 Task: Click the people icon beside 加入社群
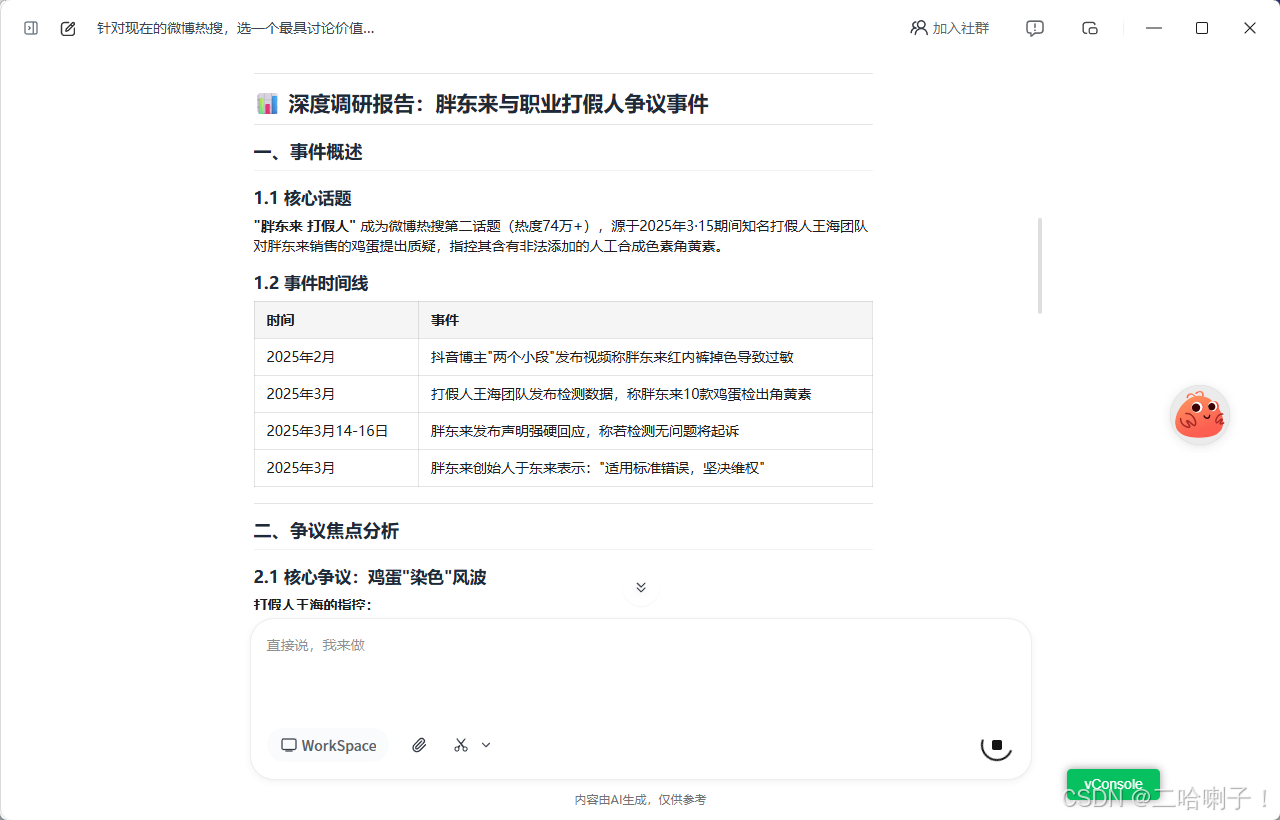pos(919,28)
